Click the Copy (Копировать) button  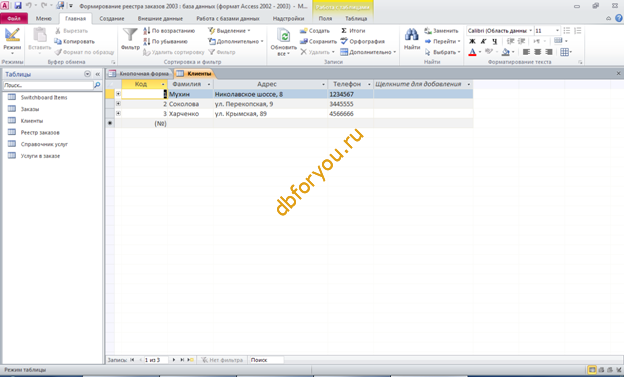[74, 41]
